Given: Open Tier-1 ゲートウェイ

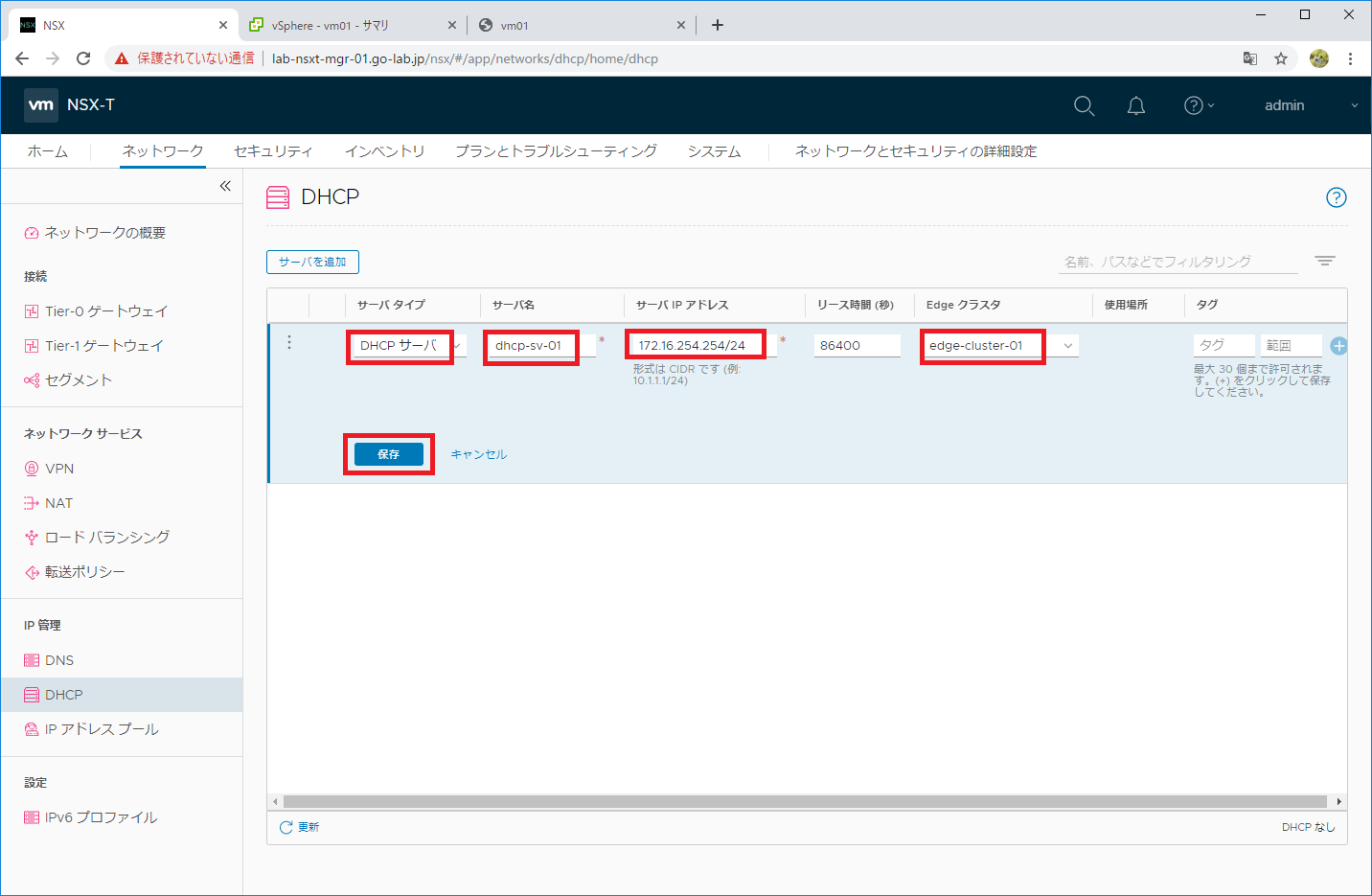Looking at the screenshot, I should (x=103, y=346).
